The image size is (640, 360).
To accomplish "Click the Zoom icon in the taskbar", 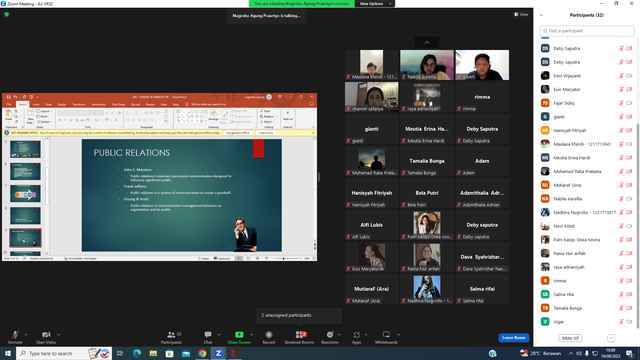I will [x=218, y=353].
